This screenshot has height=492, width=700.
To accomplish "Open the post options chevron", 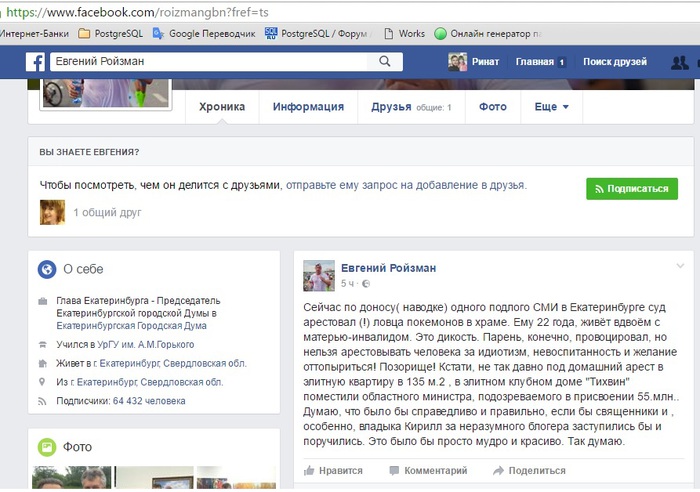I will click(x=680, y=266).
